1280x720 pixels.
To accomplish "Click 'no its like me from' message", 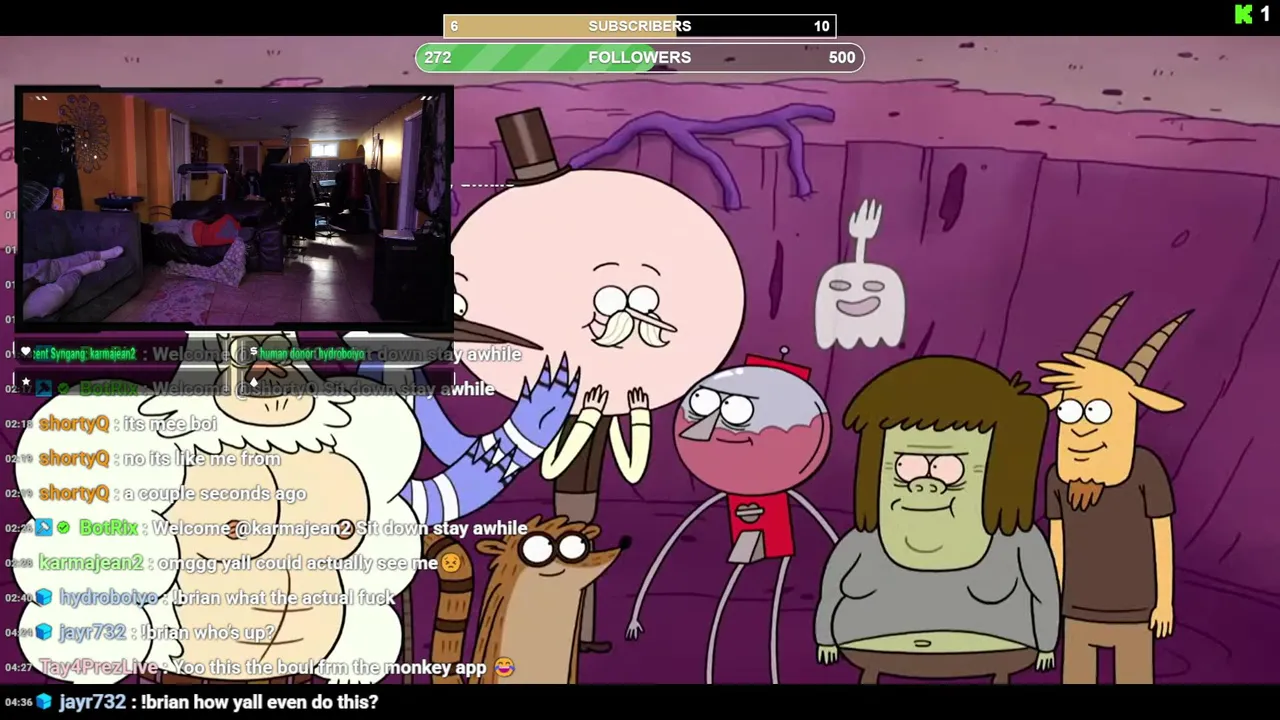I will [x=202, y=459].
